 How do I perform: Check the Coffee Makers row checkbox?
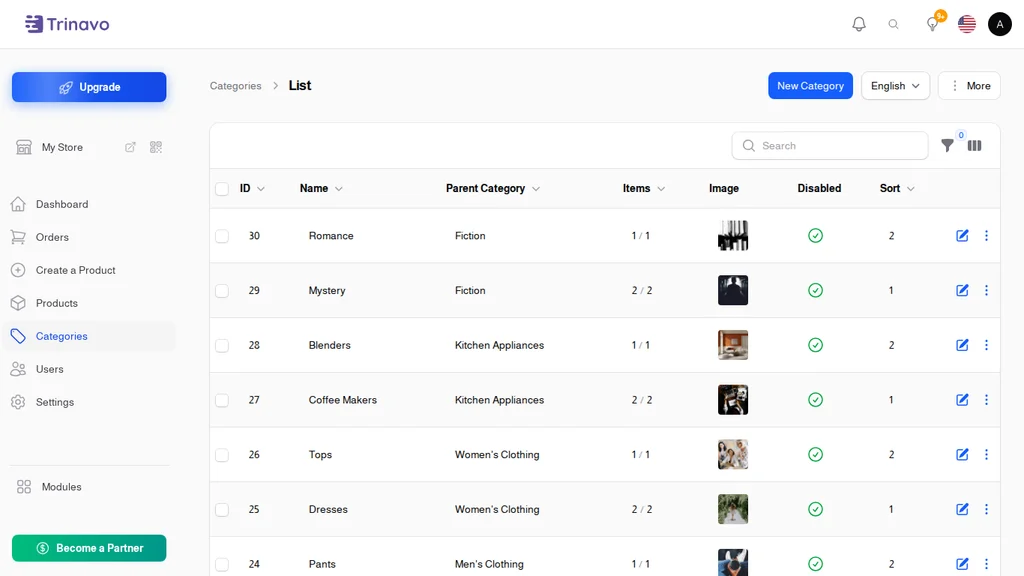coord(222,400)
